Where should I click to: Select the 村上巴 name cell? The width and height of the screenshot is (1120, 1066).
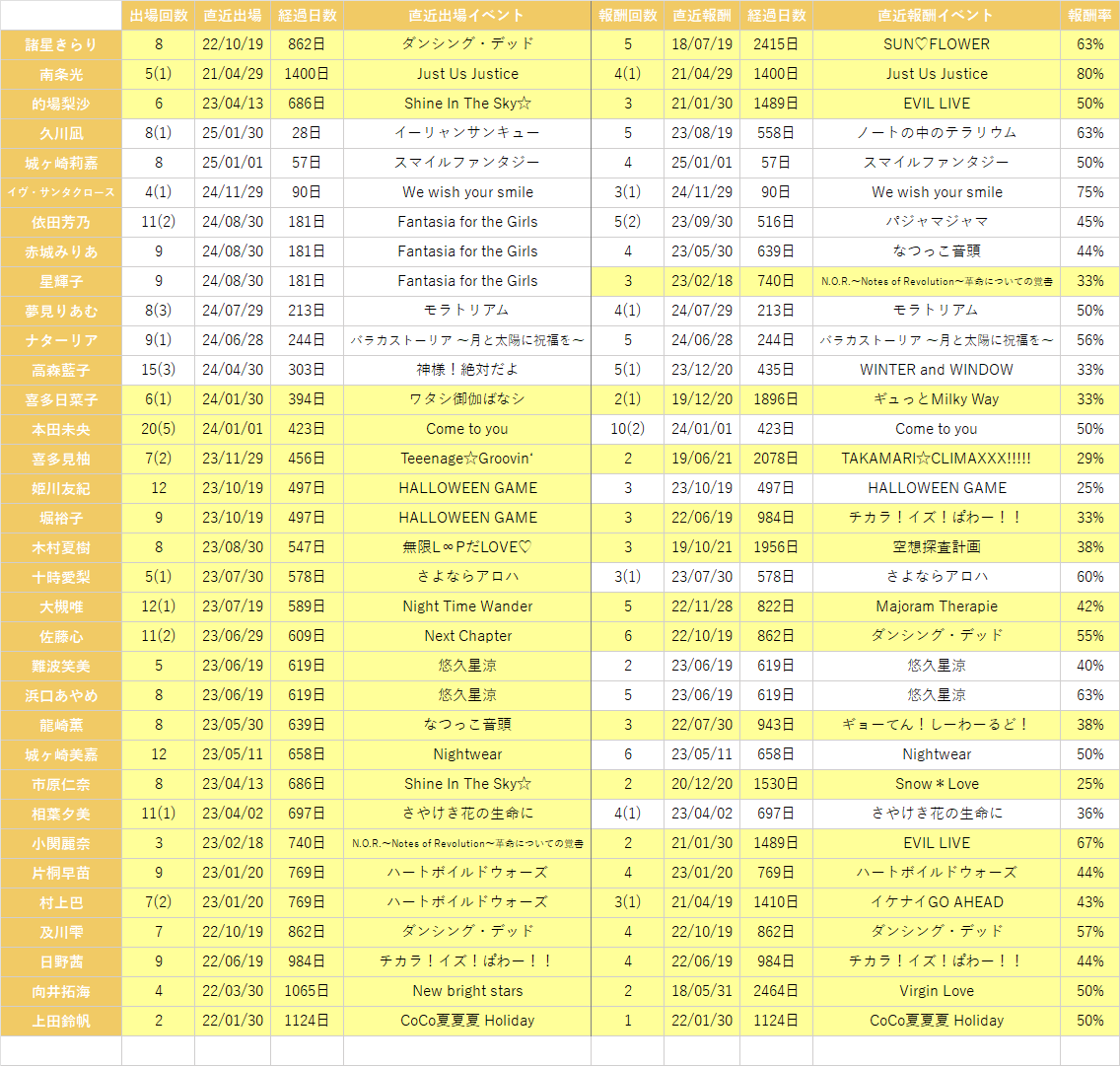click(x=61, y=902)
